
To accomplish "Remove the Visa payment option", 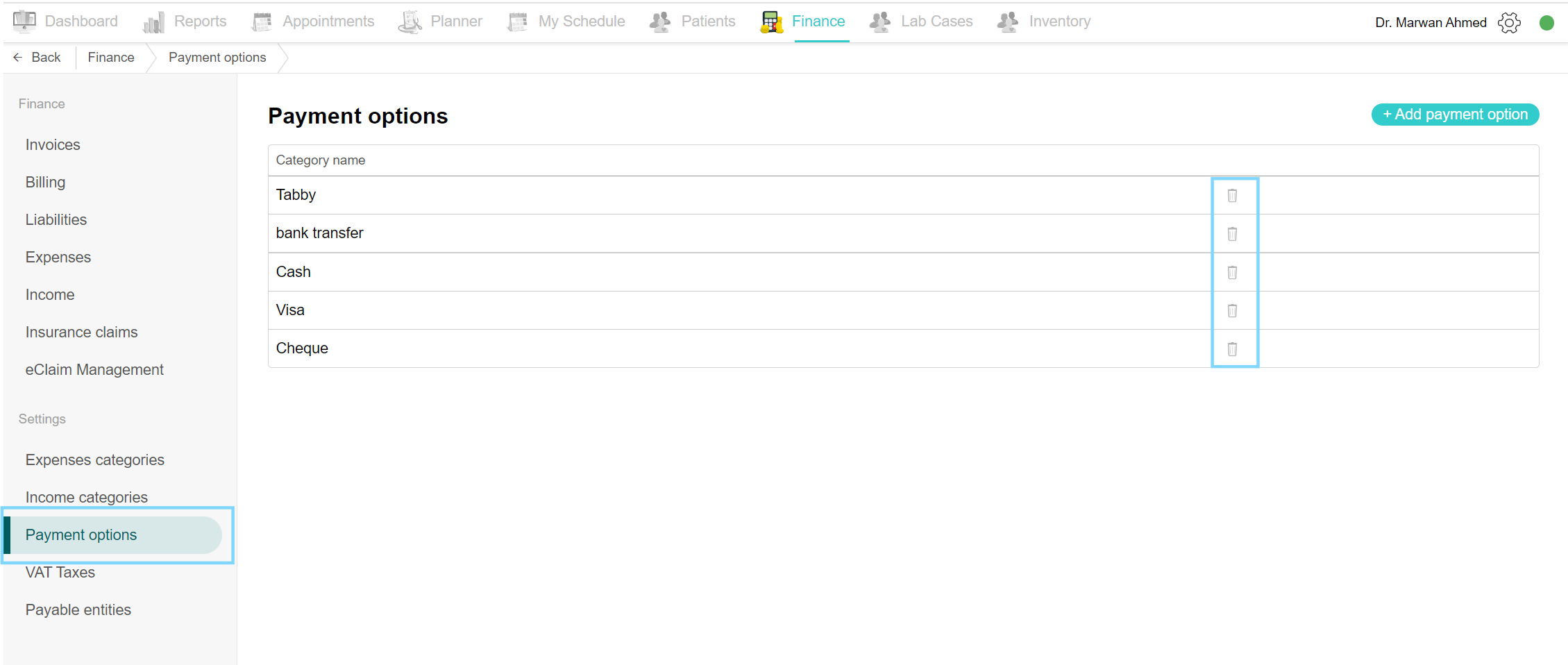I will tap(1232, 310).
